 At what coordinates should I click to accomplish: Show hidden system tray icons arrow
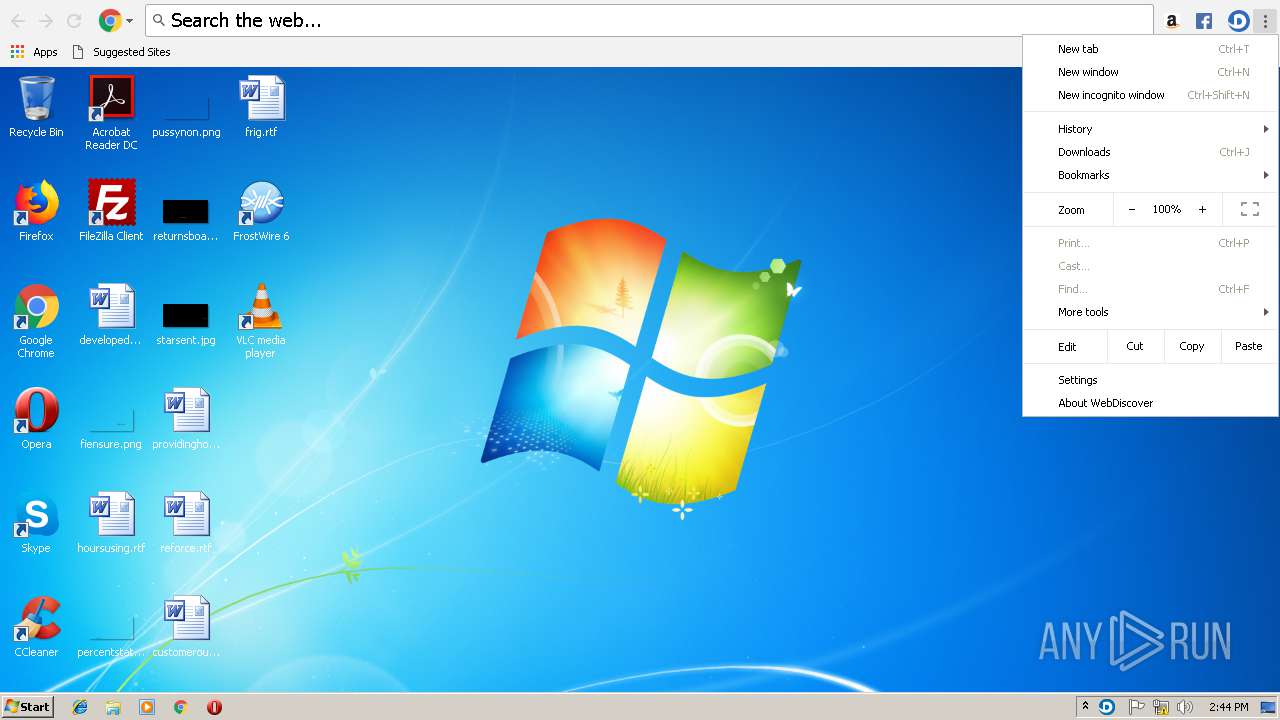(x=1085, y=707)
